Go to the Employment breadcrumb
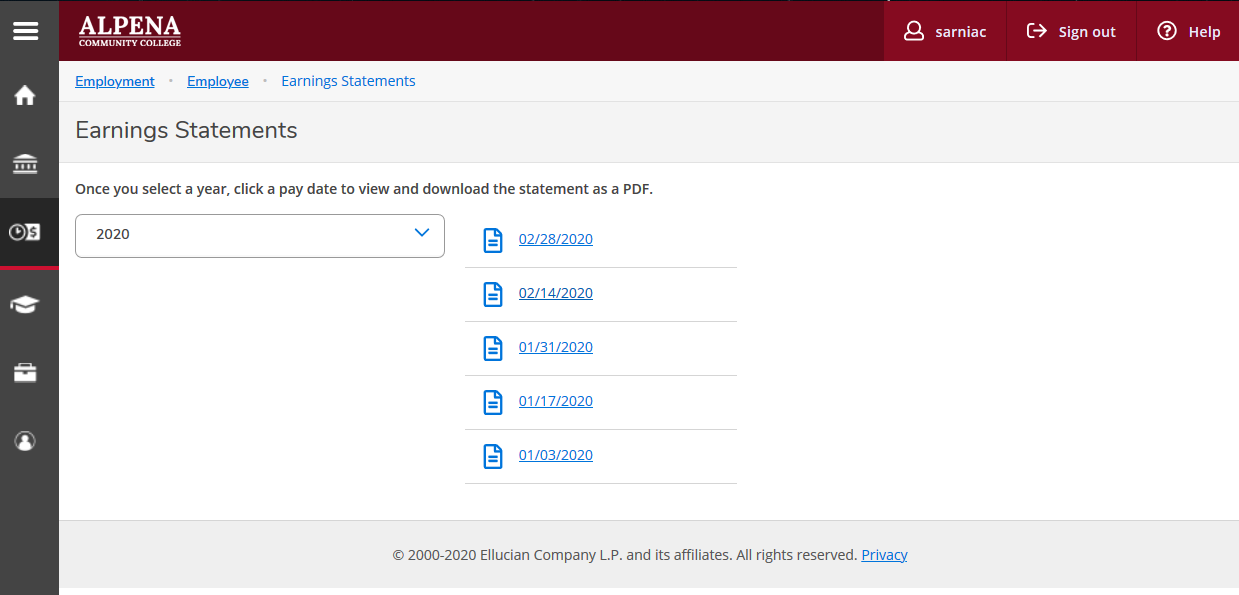The height and width of the screenshot is (595, 1239). tap(115, 81)
